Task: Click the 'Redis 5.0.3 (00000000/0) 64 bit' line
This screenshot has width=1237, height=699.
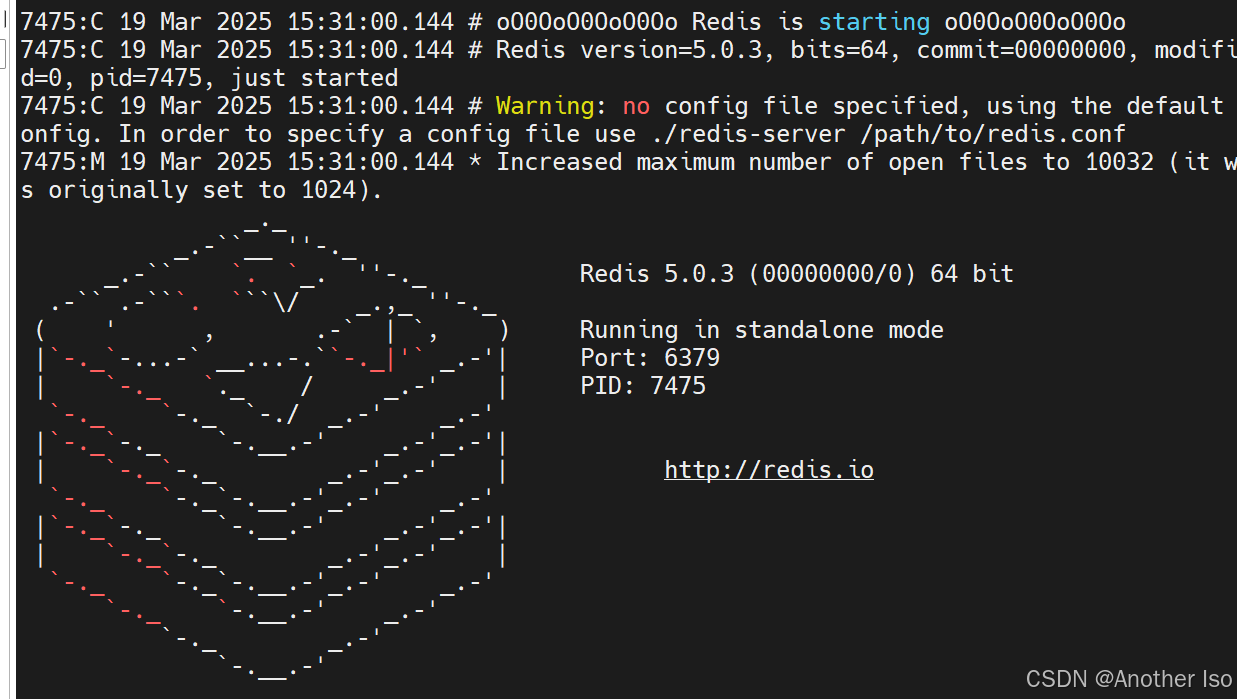Action: [797, 273]
